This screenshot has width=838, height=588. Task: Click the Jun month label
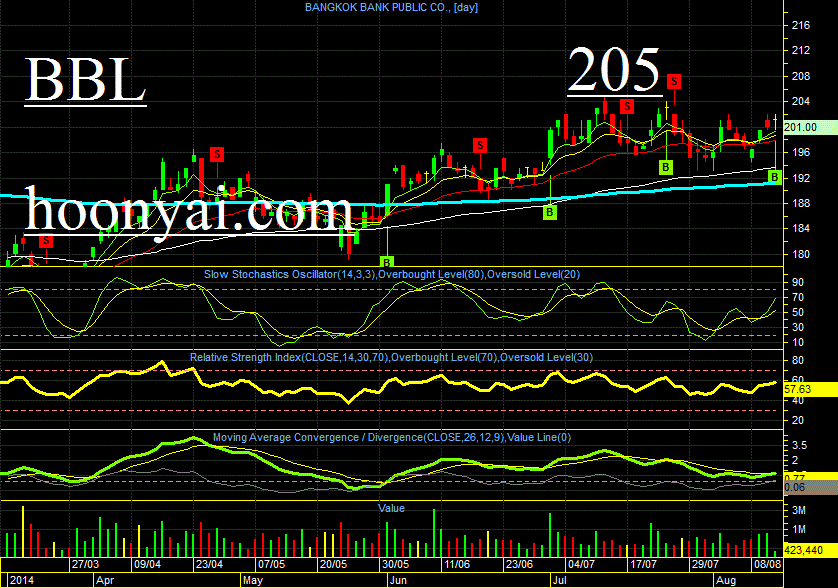click(398, 580)
